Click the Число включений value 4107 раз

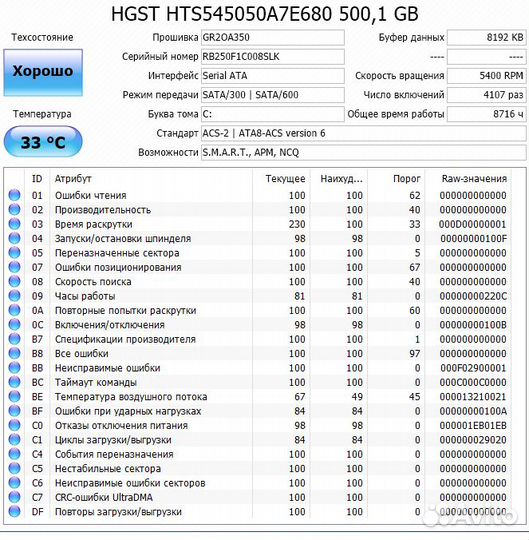point(487,95)
